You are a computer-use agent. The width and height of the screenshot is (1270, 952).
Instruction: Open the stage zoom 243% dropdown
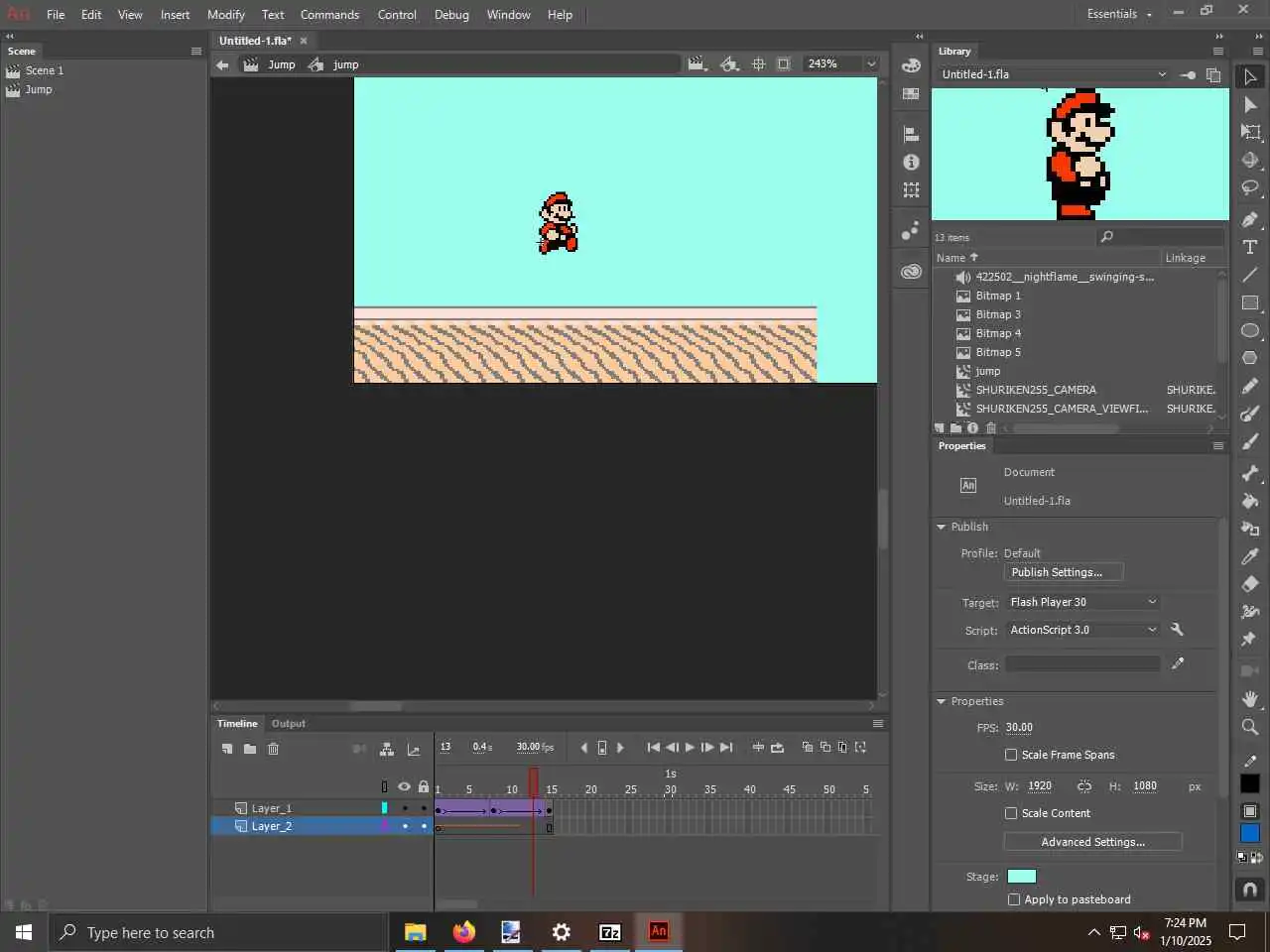[x=871, y=64]
